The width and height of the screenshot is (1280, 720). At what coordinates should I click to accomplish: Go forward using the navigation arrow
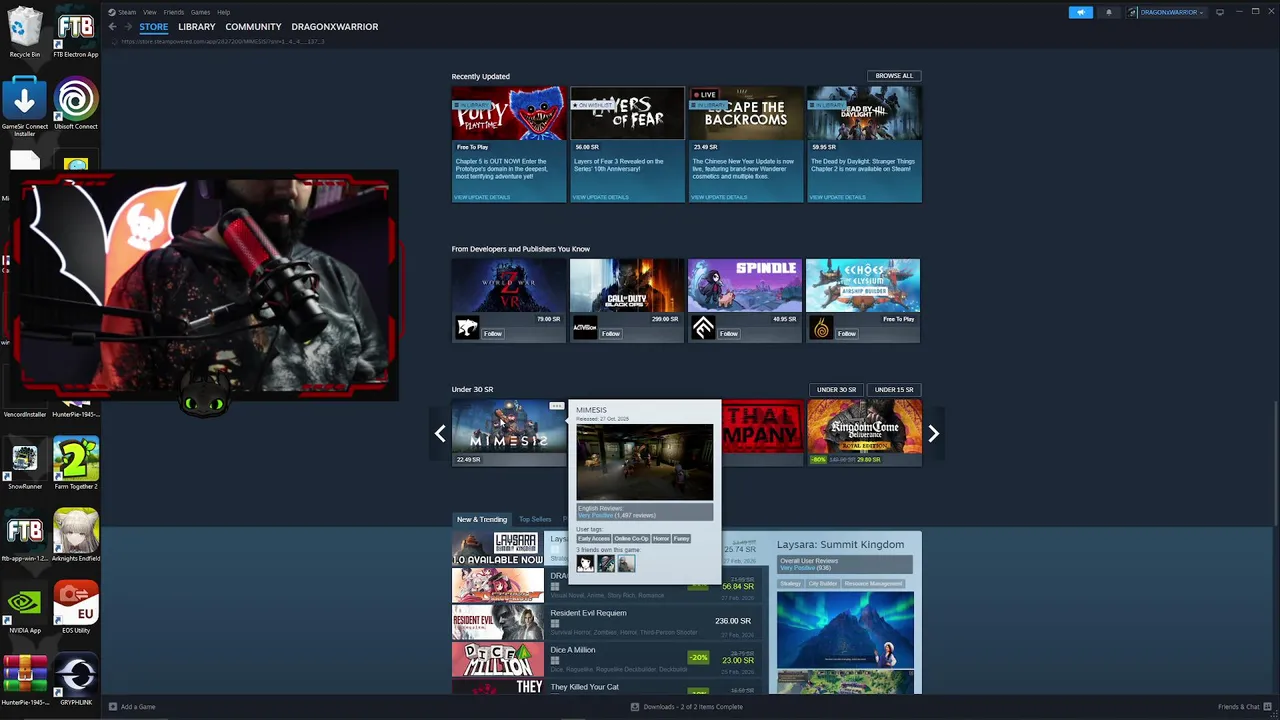tap(127, 27)
